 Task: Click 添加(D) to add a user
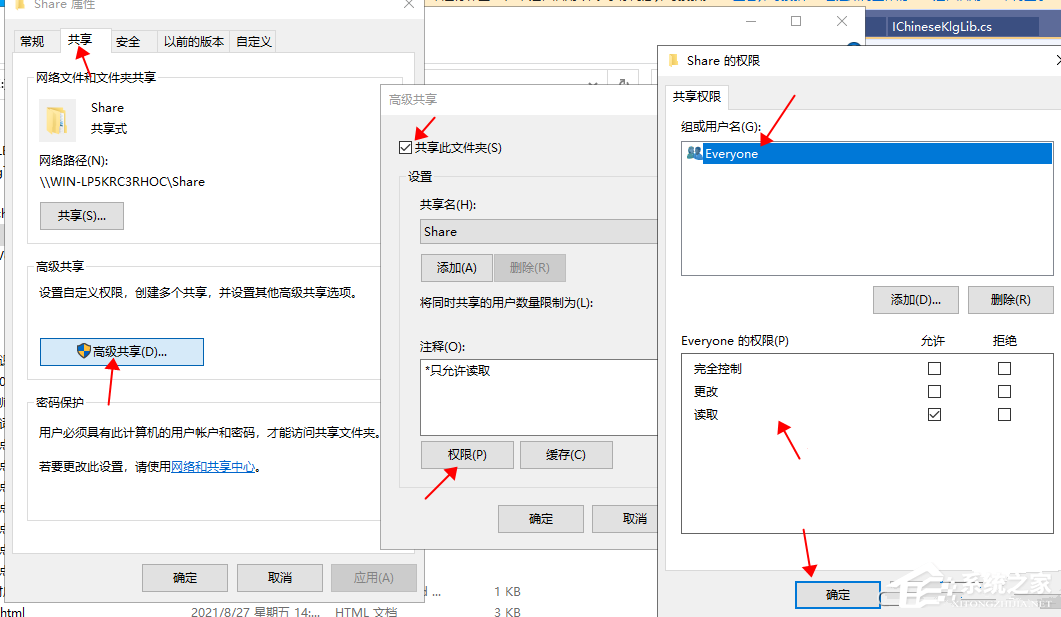pos(915,299)
